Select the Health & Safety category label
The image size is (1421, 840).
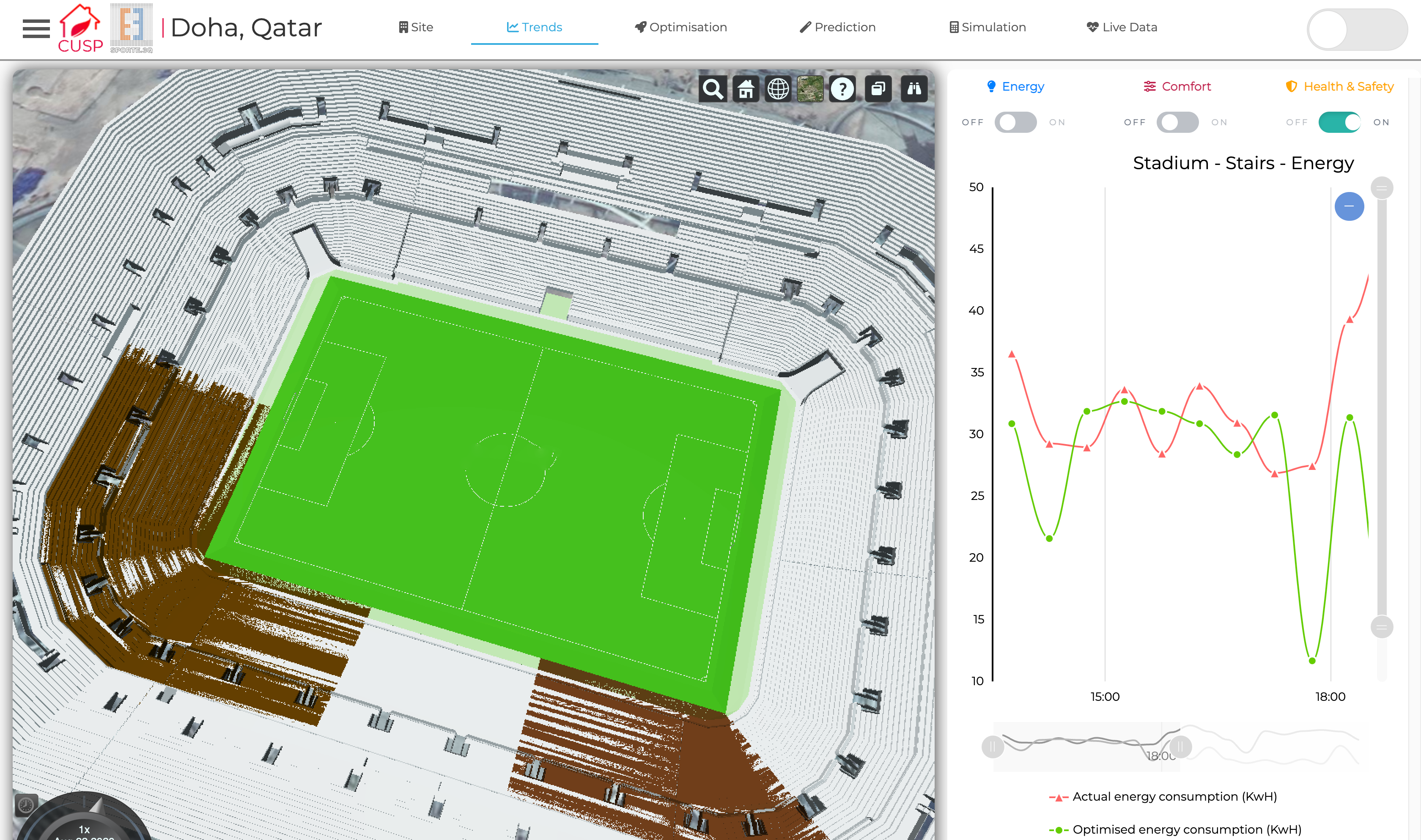pyautogui.click(x=1339, y=87)
